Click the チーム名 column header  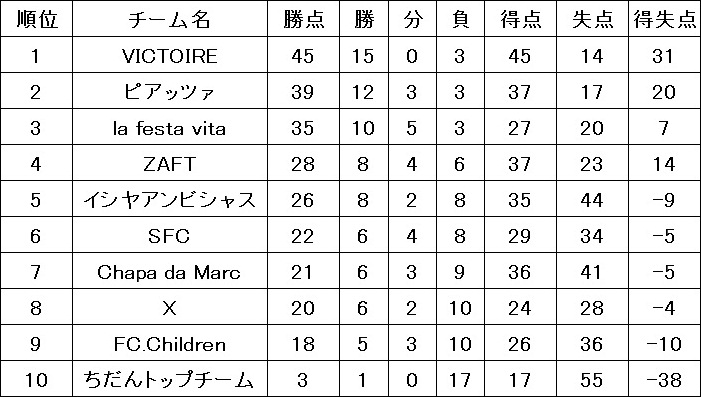pos(170,19)
